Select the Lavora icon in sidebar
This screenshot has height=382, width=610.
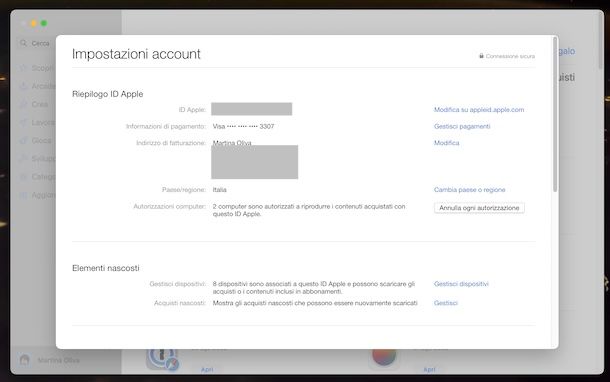(x=24, y=123)
